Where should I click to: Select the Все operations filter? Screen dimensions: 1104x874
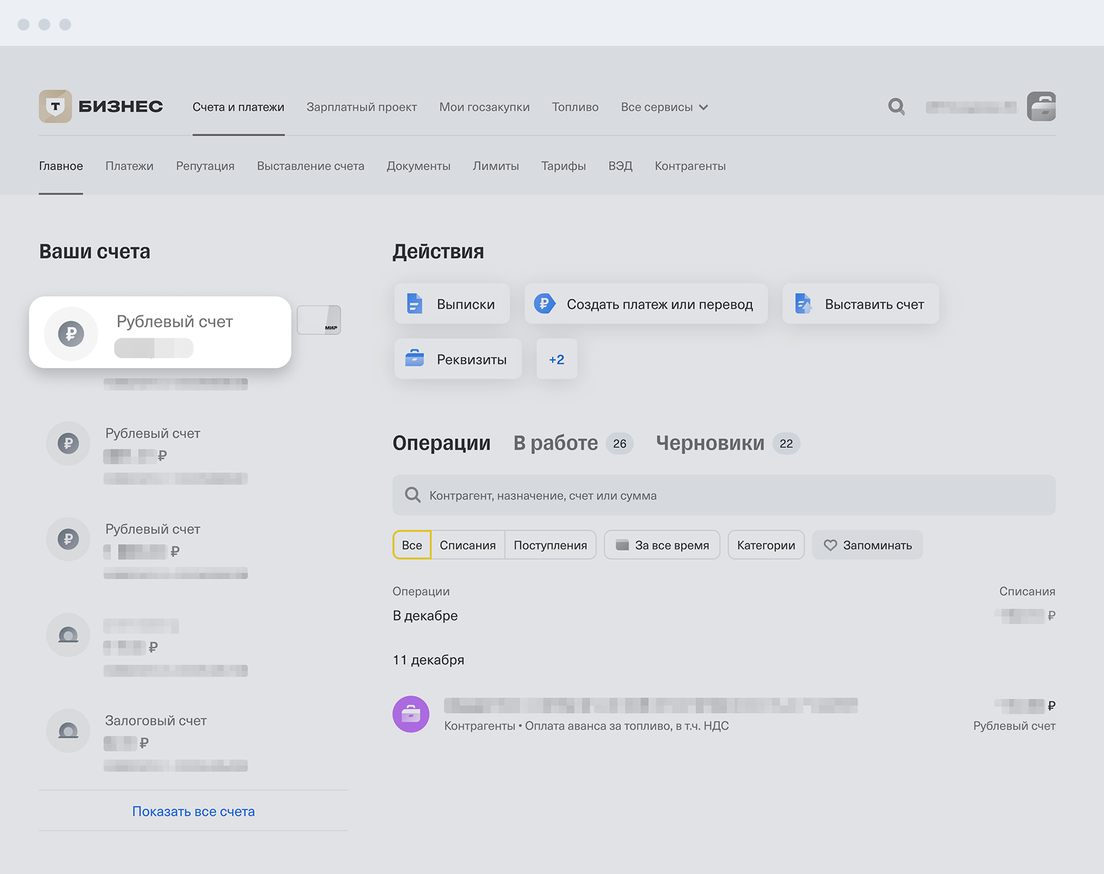click(412, 545)
